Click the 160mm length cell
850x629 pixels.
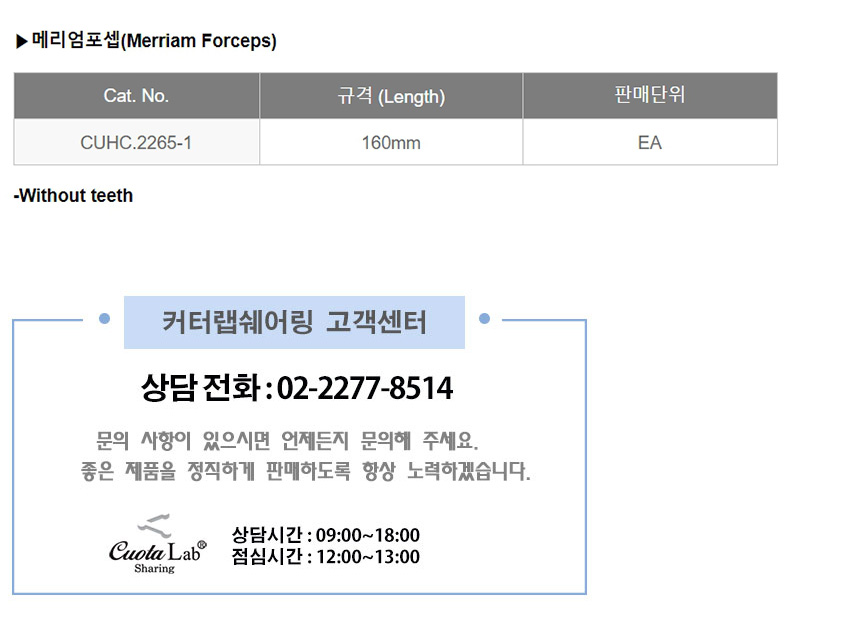[x=391, y=142]
